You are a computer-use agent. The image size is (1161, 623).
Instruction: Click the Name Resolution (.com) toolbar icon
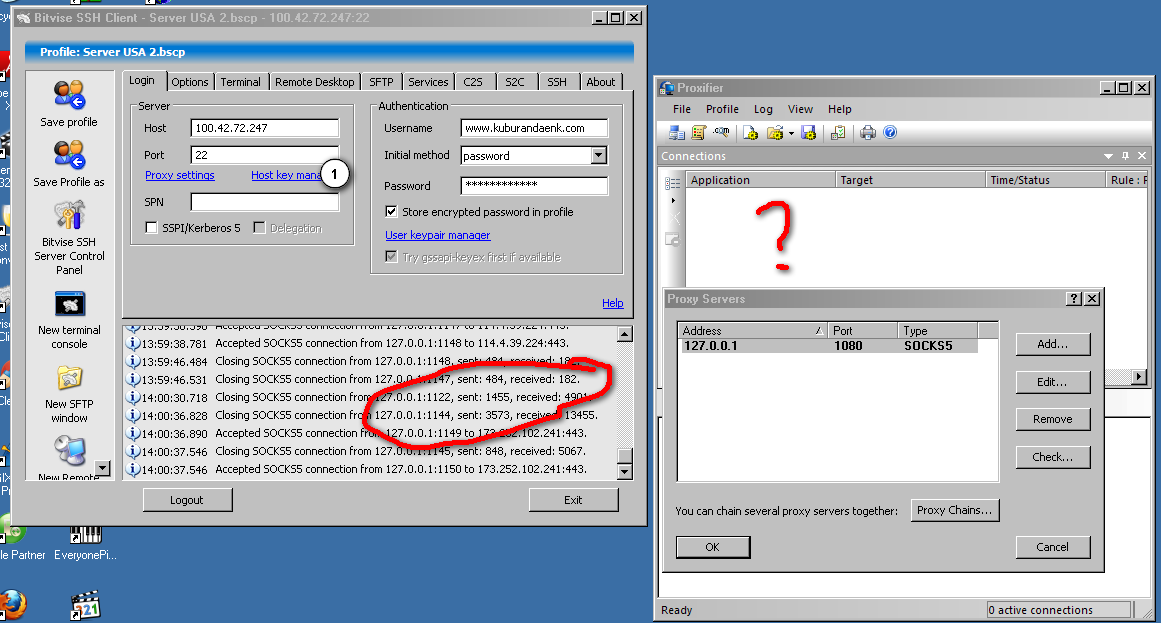coord(722,133)
